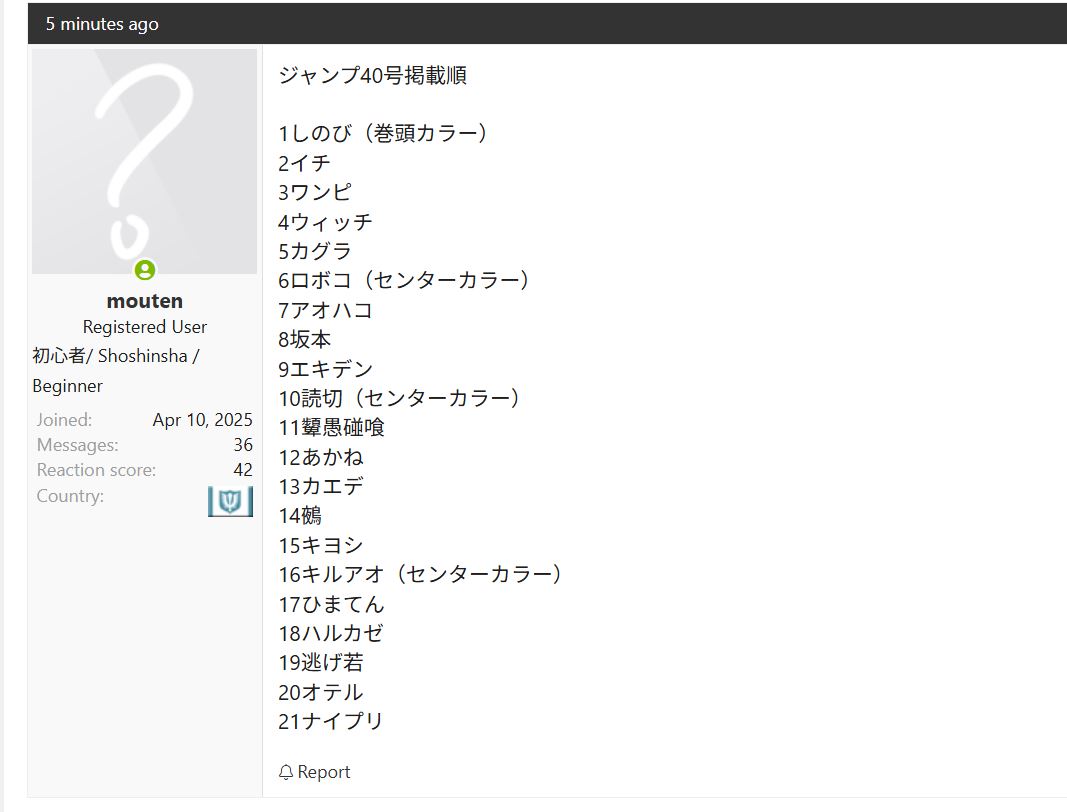Click the 'Joined:' label
1067x812 pixels.
64,420
